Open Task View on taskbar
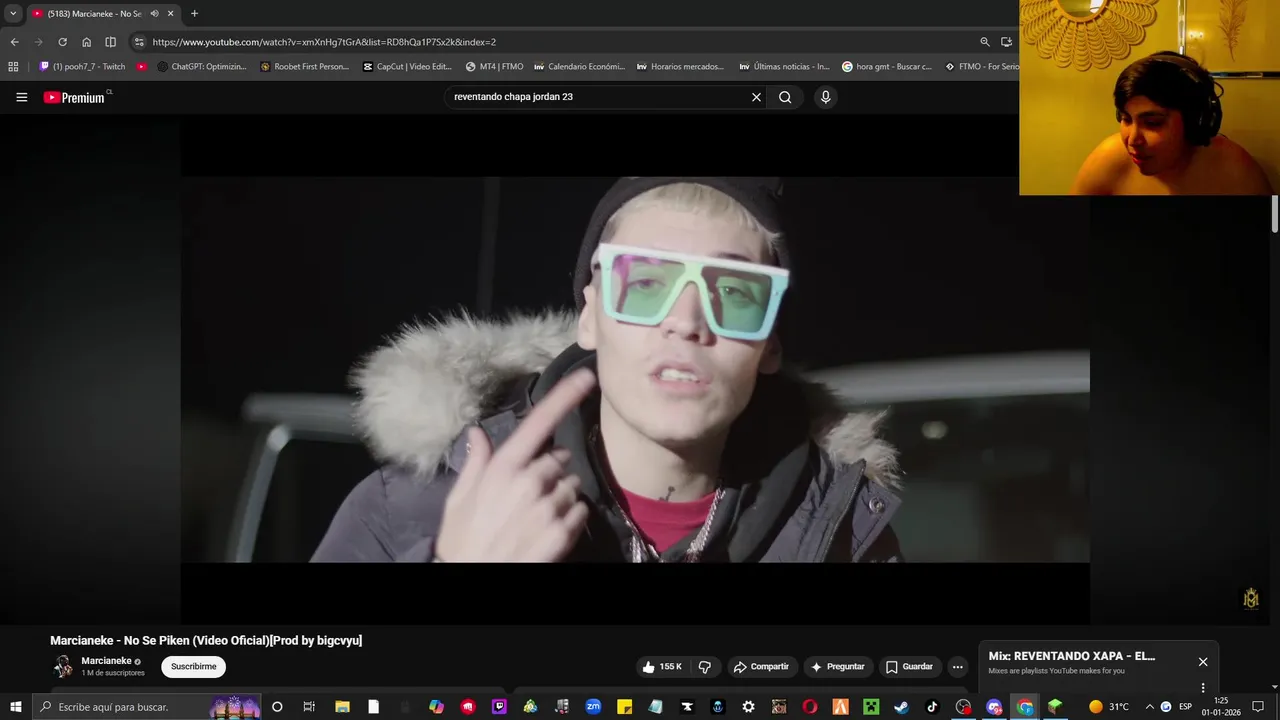Image resolution: width=1280 pixels, height=720 pixels. [309, 707]
